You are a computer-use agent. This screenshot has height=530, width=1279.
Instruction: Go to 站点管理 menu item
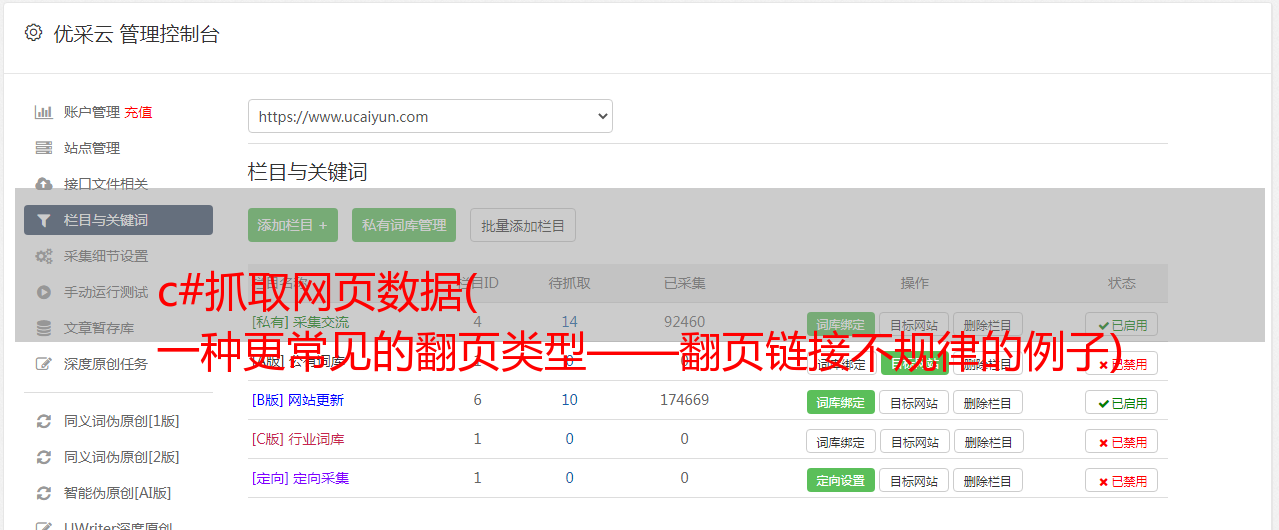tap(92, 148)
